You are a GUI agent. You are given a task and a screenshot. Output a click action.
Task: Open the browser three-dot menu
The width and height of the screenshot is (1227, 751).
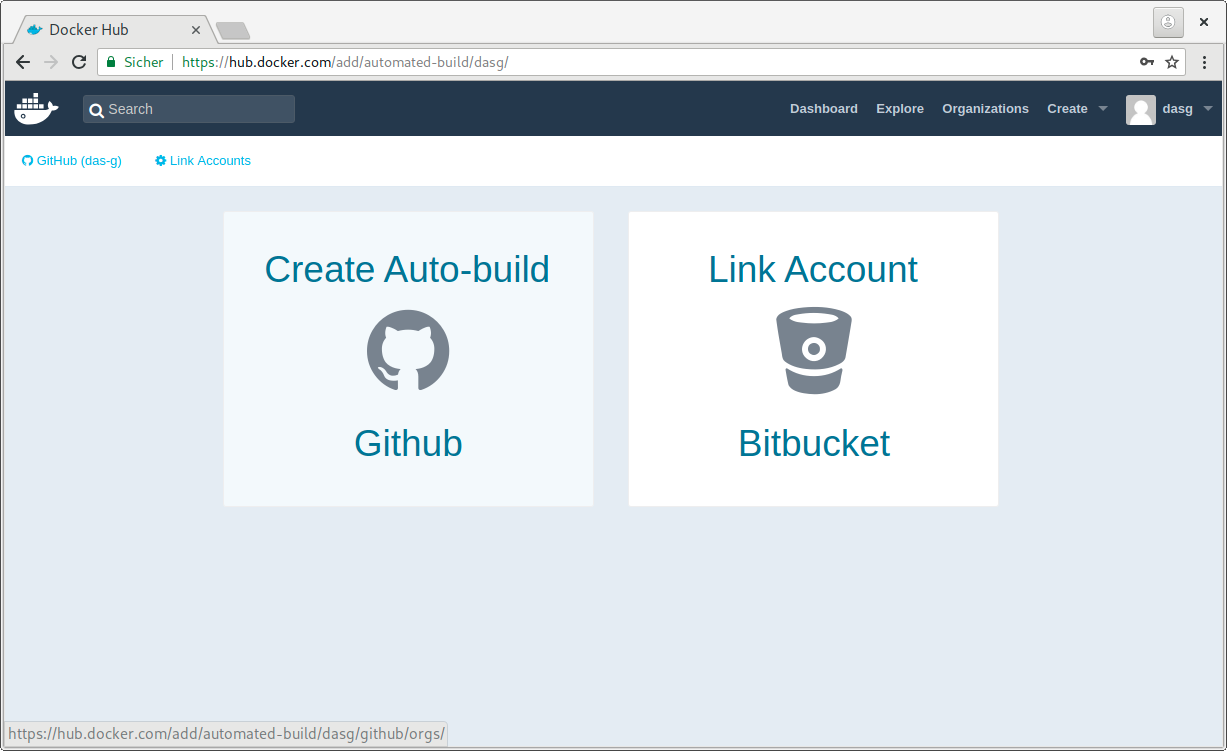(x=1203, y=61)
